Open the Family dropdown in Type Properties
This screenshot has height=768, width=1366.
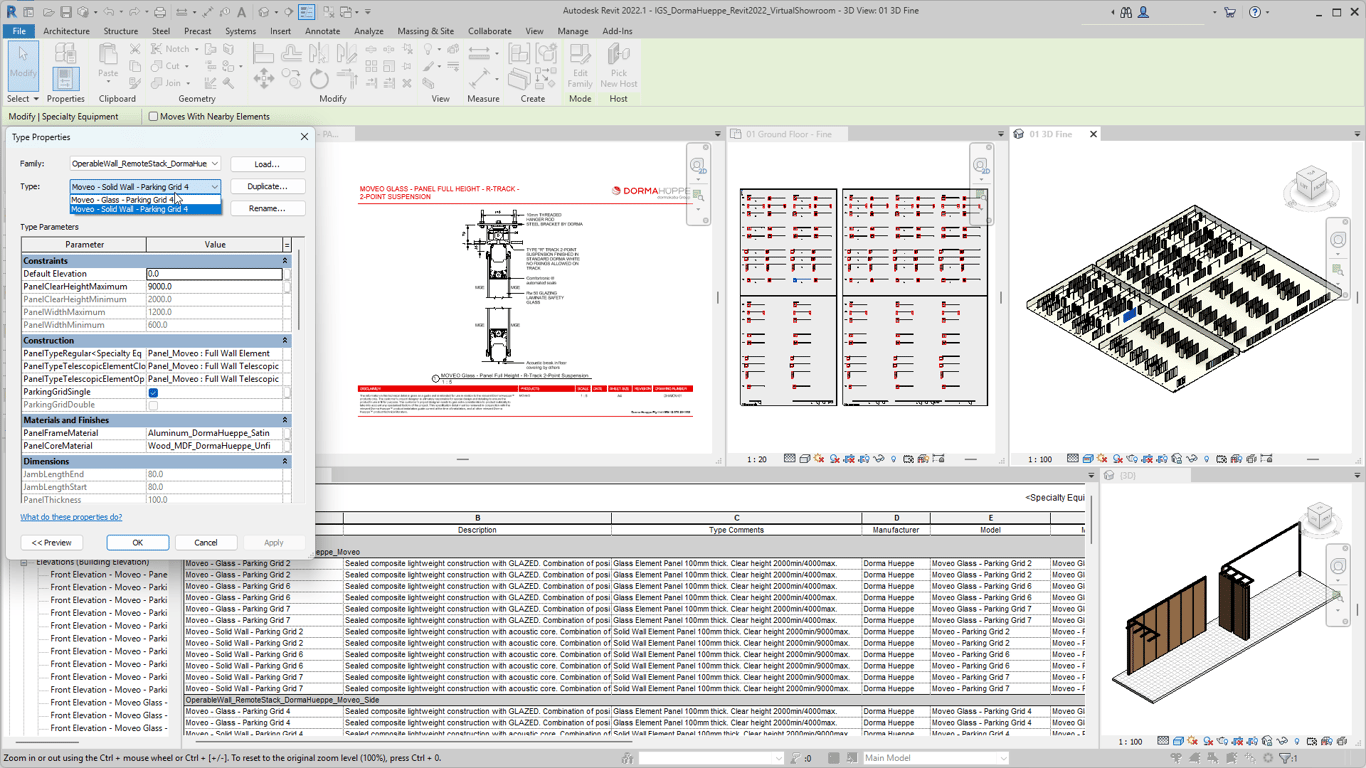[145, 164]
